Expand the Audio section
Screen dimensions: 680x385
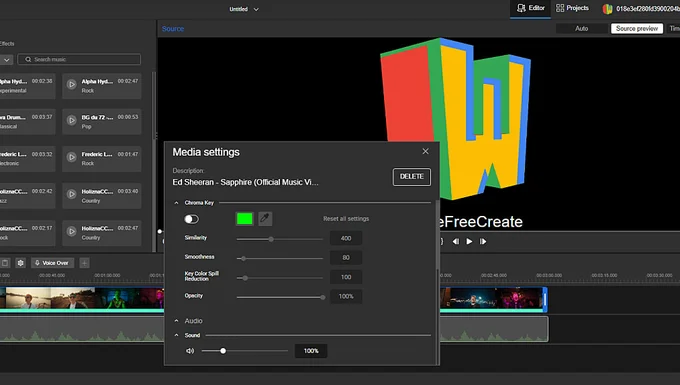click(177, 321)
